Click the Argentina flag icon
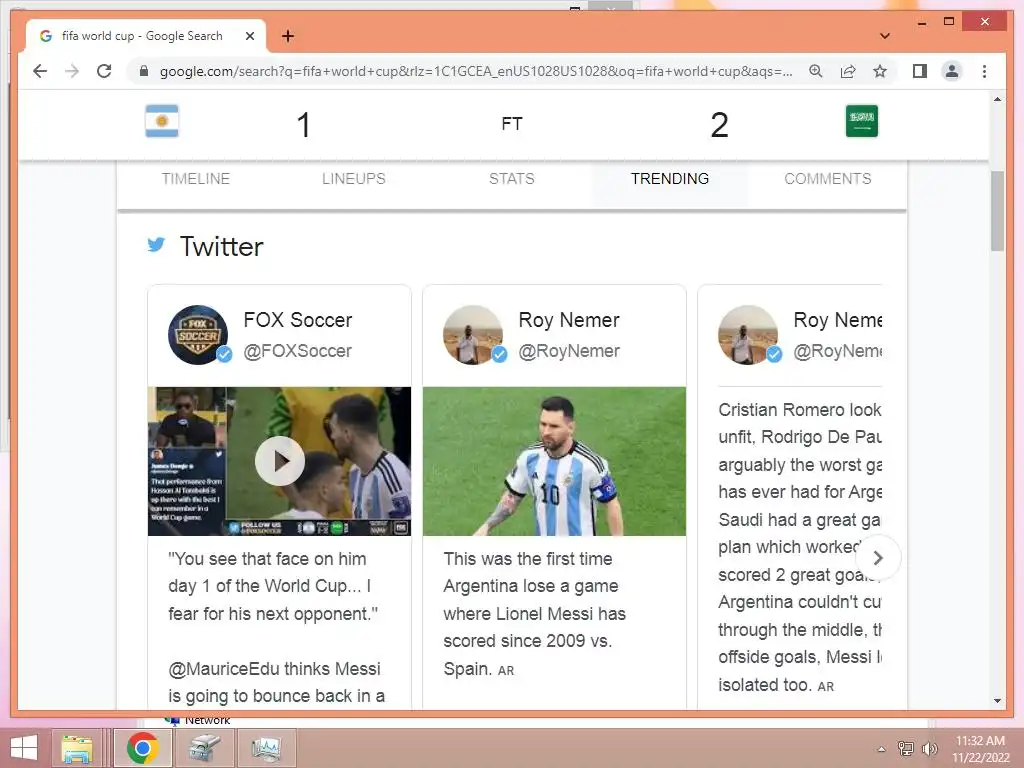The width and height of the screenshot is (1024, 768). coord(162,121)
